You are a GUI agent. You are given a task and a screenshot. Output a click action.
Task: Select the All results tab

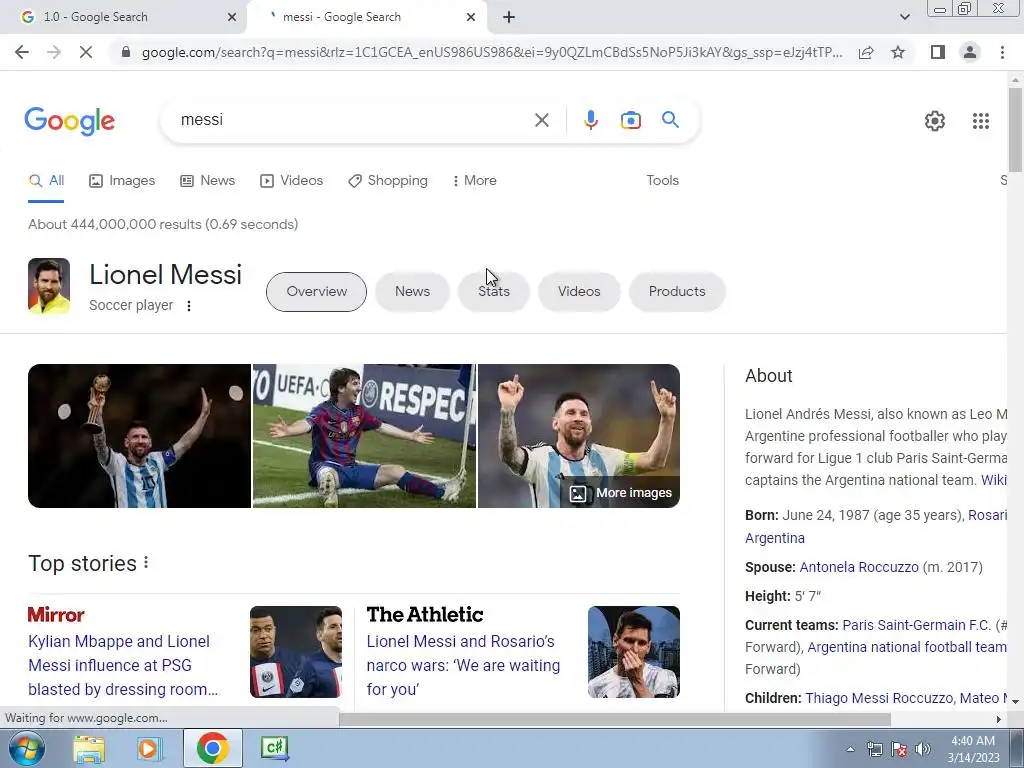pyautogui.click(x=46, y=180)
